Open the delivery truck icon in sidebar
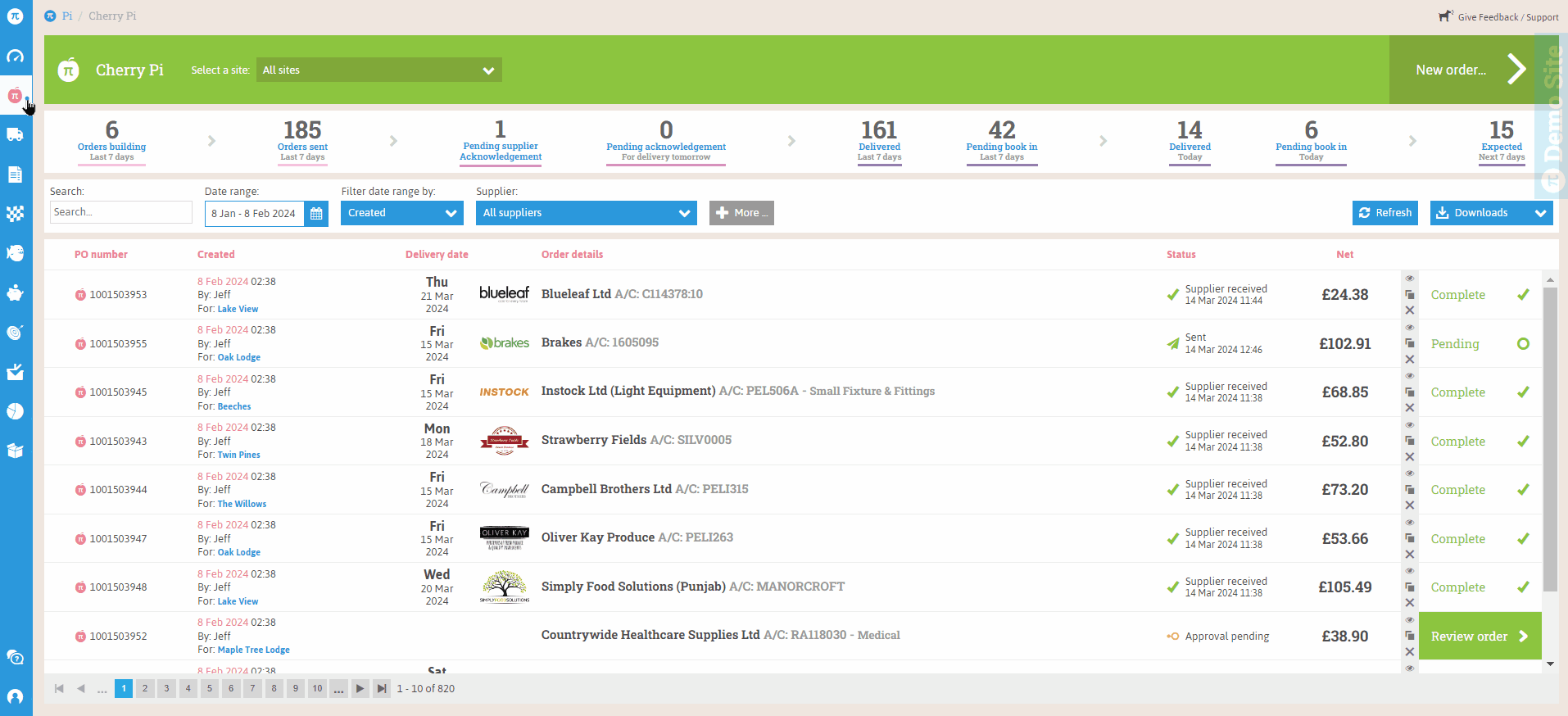Viewport: 1568px width, 716px height. click(16, 134)
